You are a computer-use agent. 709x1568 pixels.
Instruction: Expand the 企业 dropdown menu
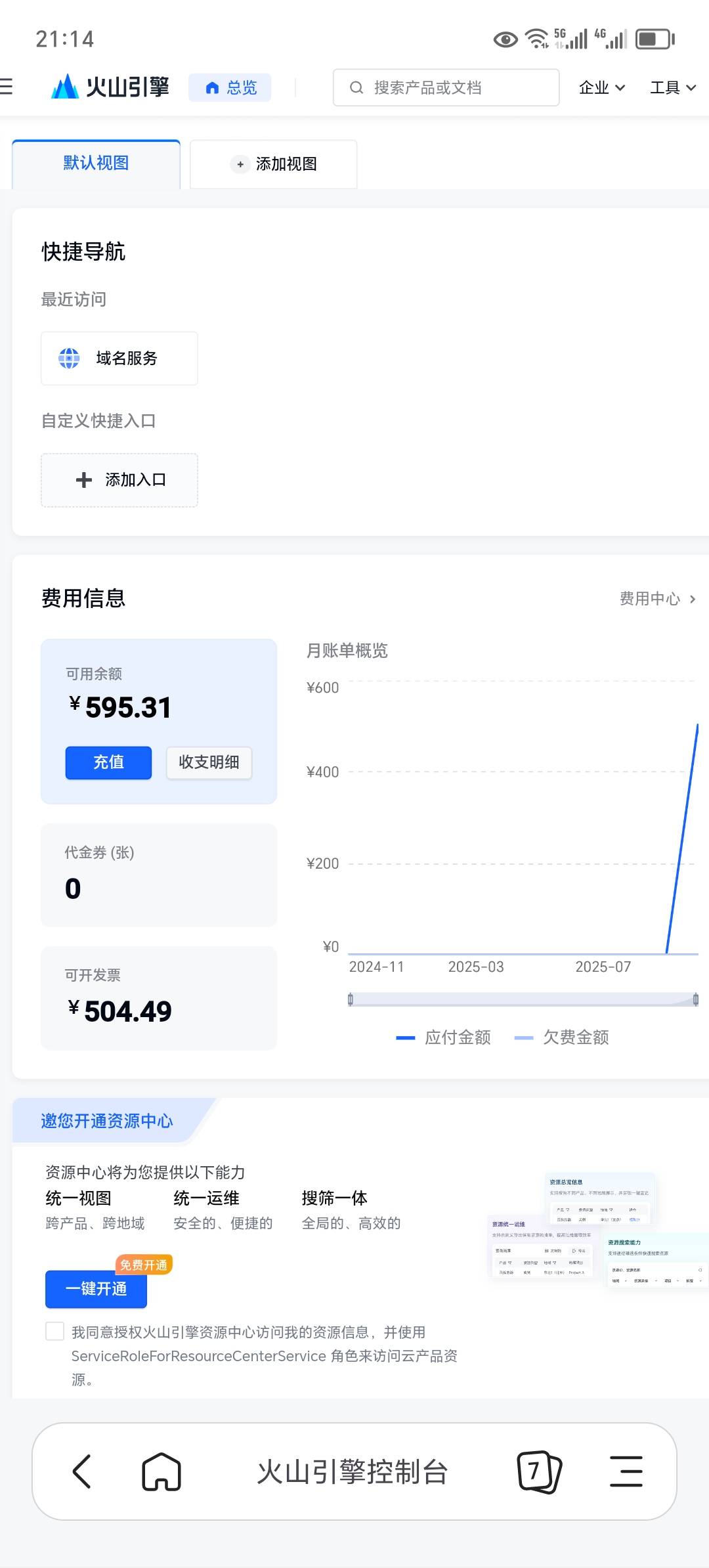click(x=601, y=87)
